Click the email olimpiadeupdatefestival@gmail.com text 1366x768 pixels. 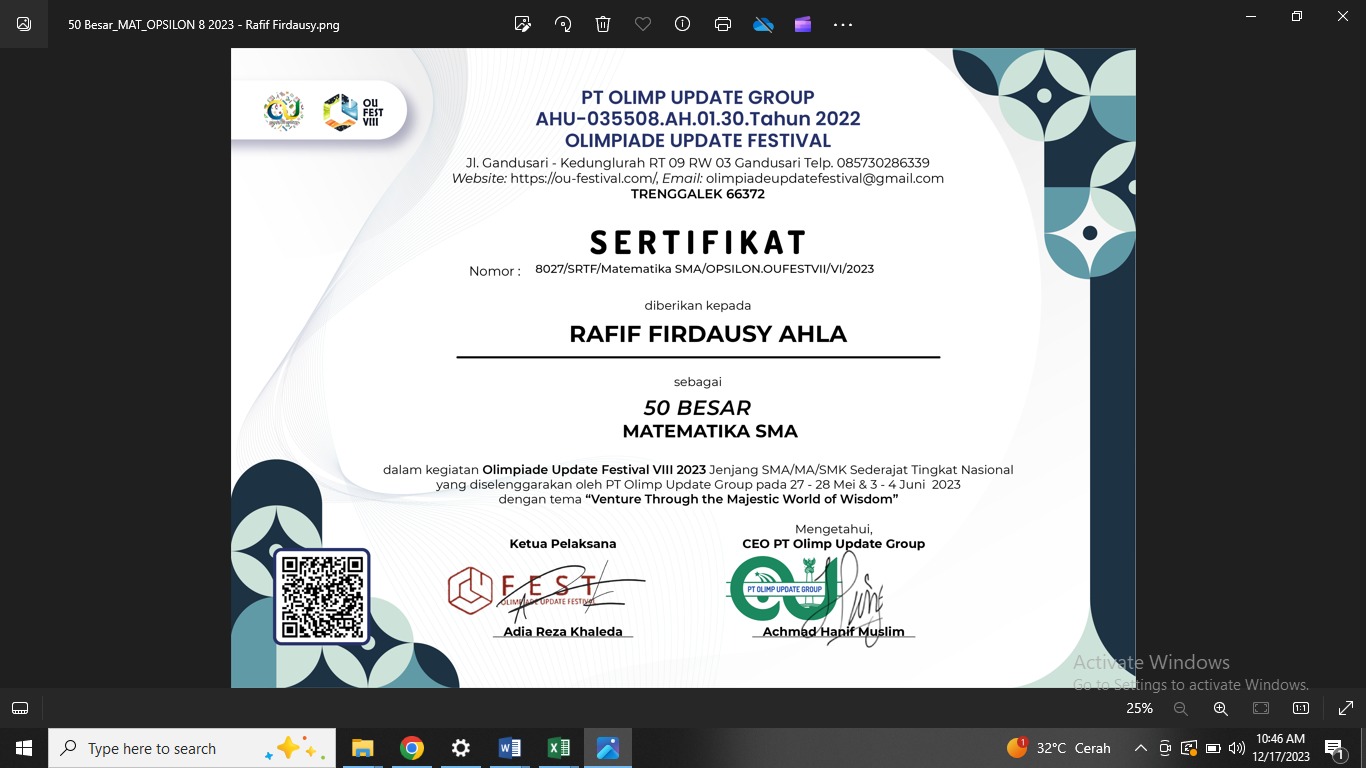coord(825,178)
